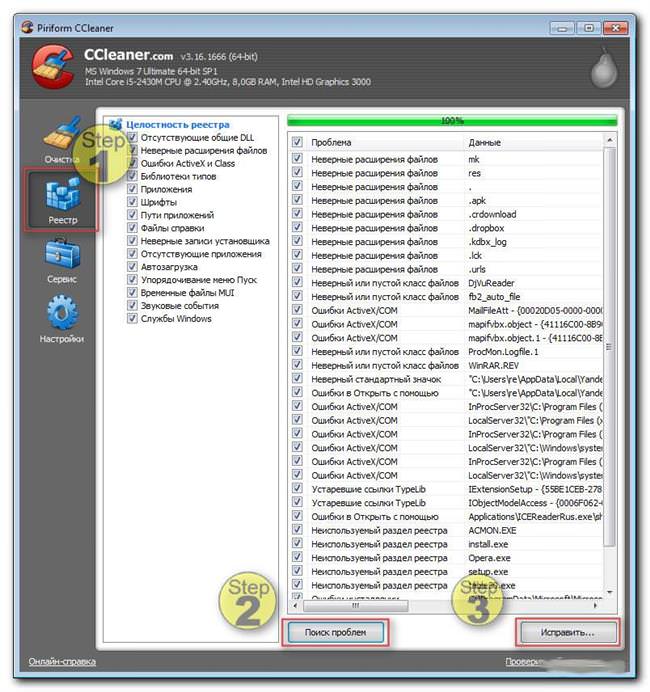This screenshot has height=692, width=650.
Task: Minimize the Piriform CCleaner window
Action: 562,28
